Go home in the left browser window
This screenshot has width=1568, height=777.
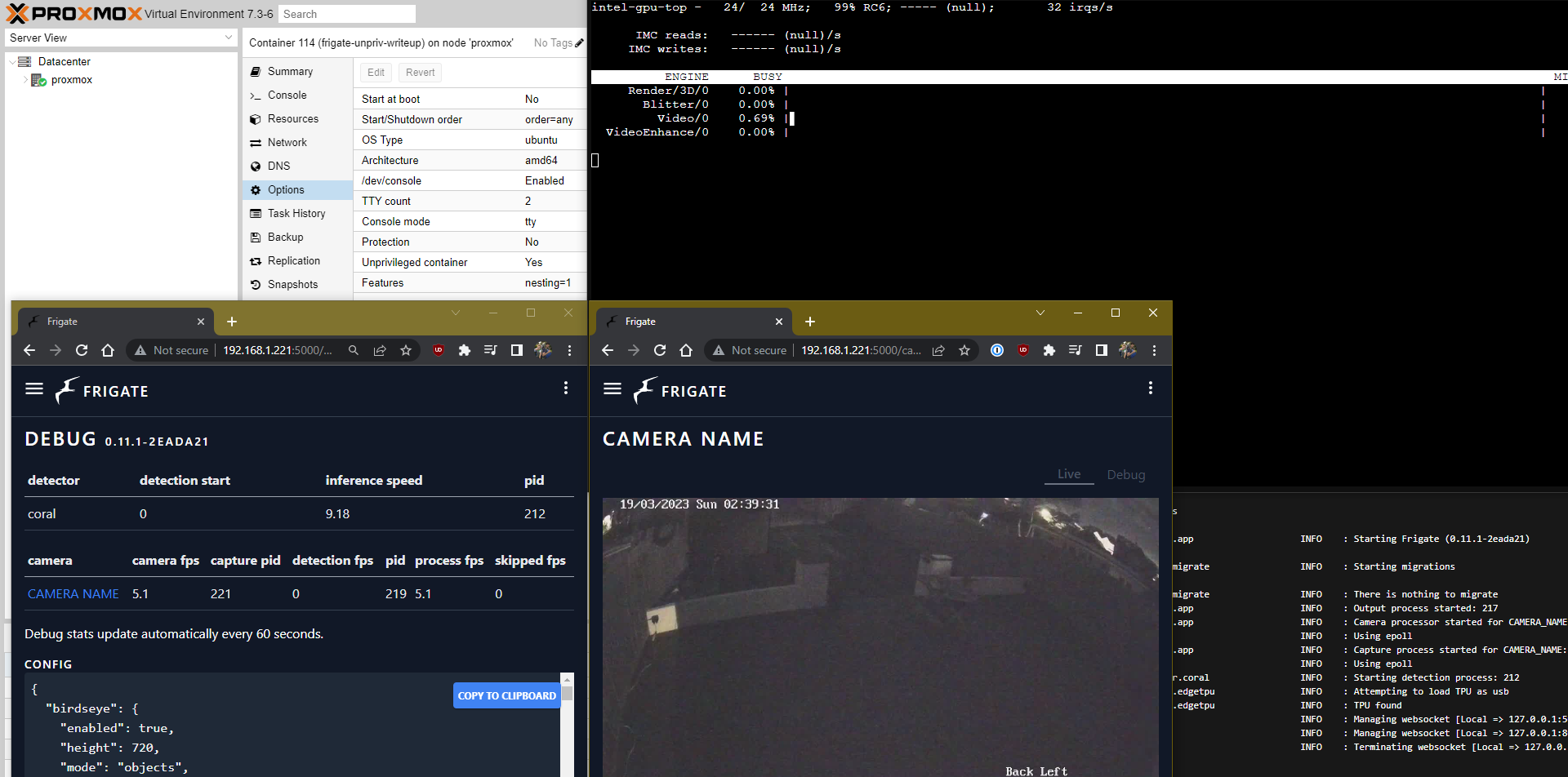point(108,350)
